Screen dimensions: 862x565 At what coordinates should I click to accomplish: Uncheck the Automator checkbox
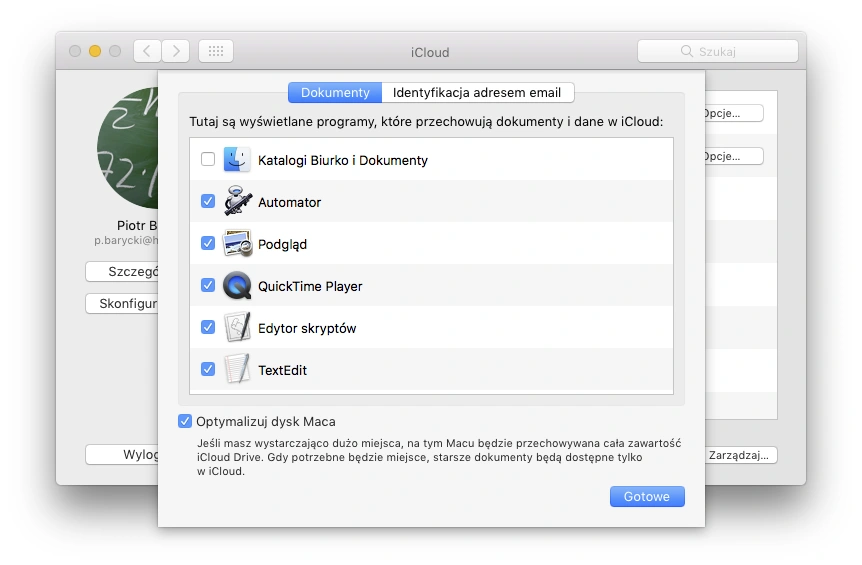pos(208,201)
